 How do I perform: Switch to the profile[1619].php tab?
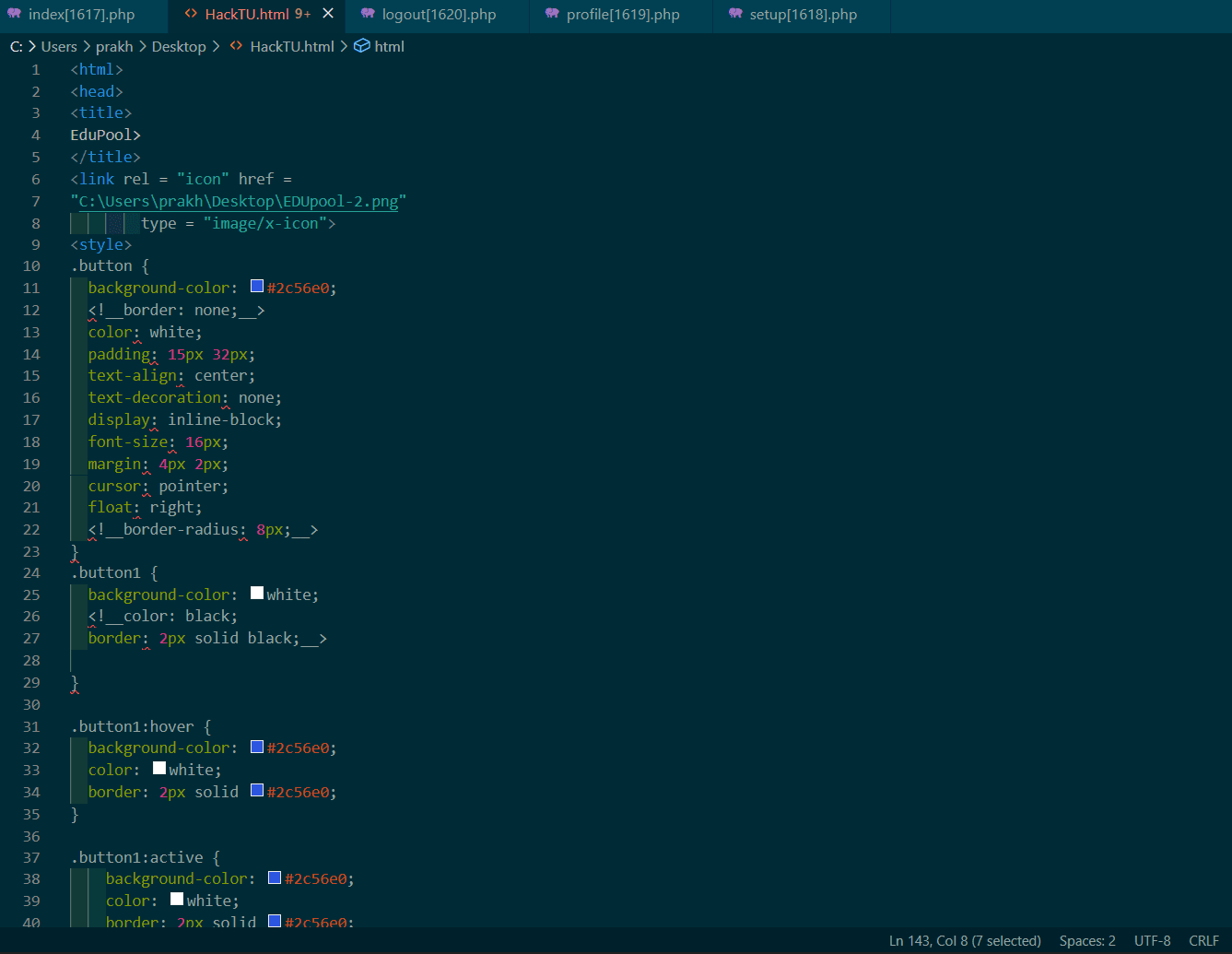[x=623, y=15]
